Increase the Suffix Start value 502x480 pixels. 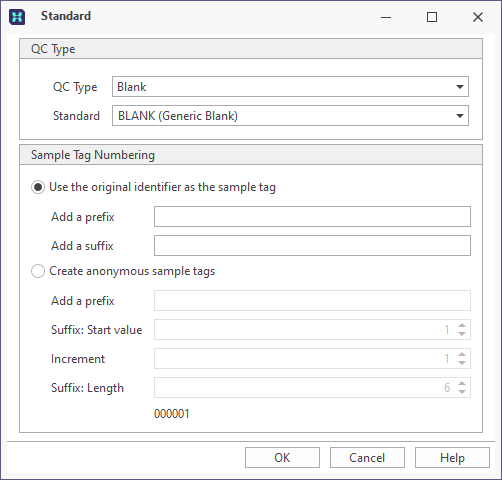[462, 326]
